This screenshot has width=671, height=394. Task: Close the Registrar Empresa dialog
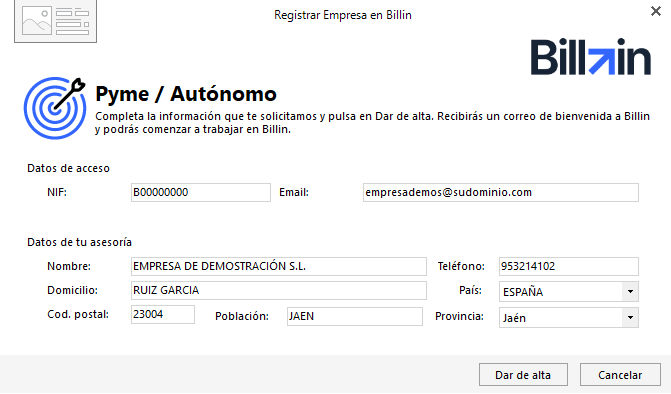(656, 11)
